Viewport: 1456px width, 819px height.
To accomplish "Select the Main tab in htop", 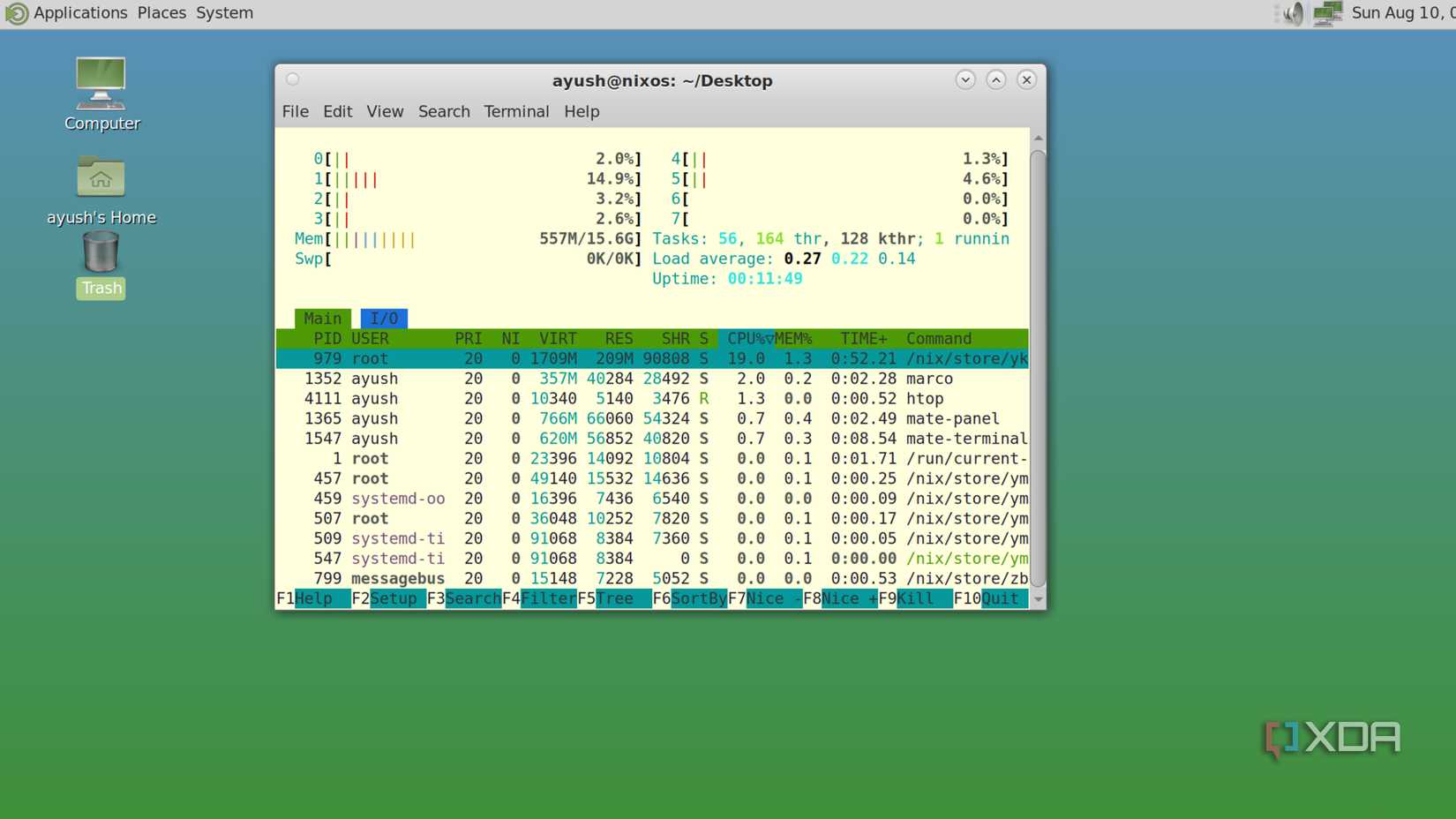I will [x=322, y=318].
